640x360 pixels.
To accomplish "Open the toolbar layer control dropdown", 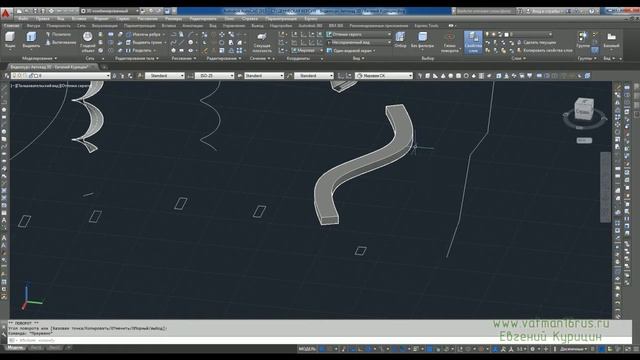I will click(x=60, y=76).
